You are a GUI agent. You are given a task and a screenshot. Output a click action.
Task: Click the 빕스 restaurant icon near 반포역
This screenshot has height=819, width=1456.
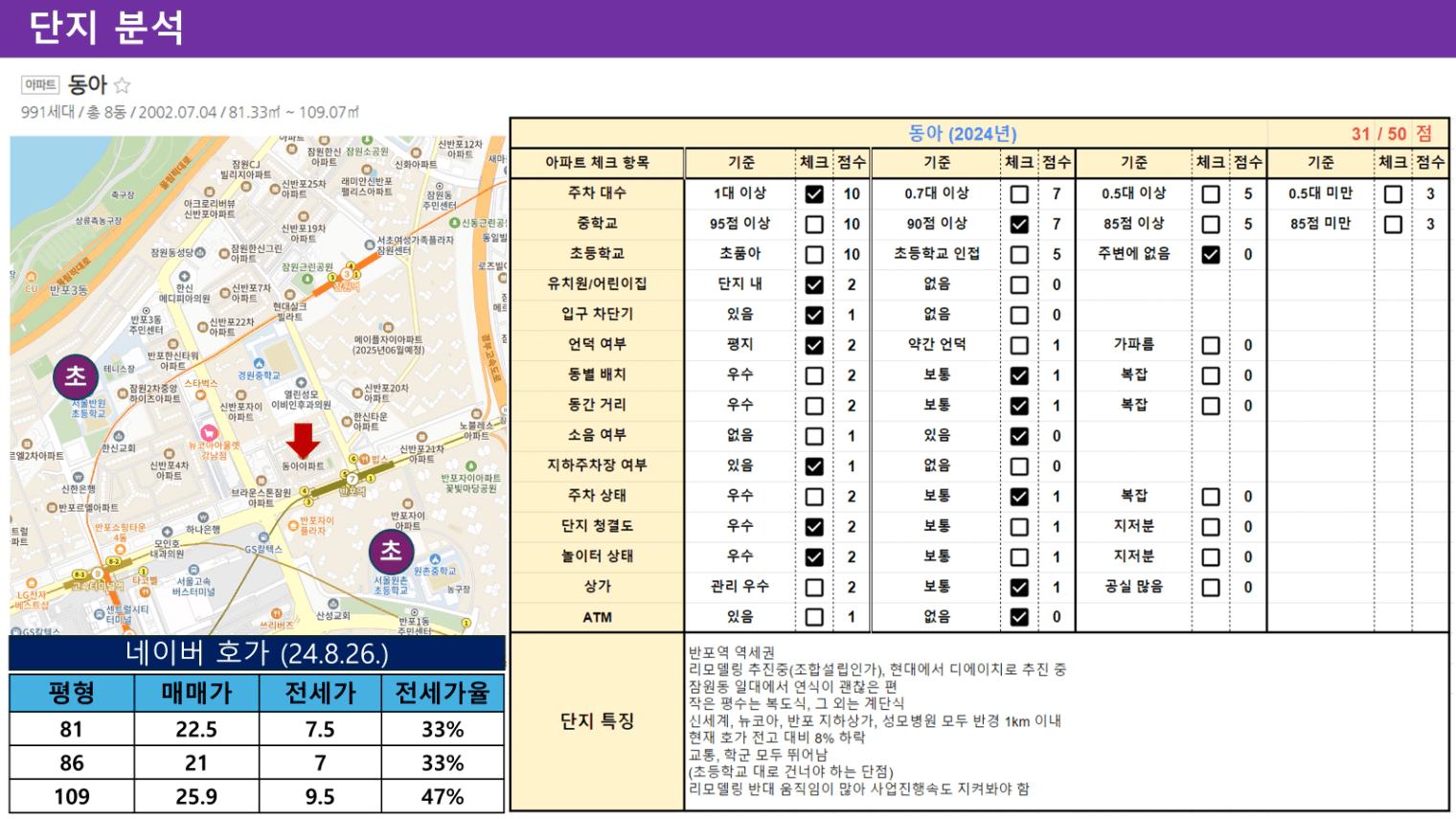pyautogui.click(x=363, y=460)
